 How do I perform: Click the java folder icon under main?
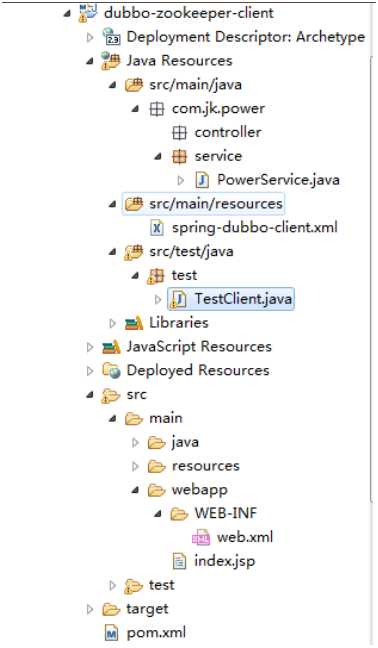[x=157, y=442]
